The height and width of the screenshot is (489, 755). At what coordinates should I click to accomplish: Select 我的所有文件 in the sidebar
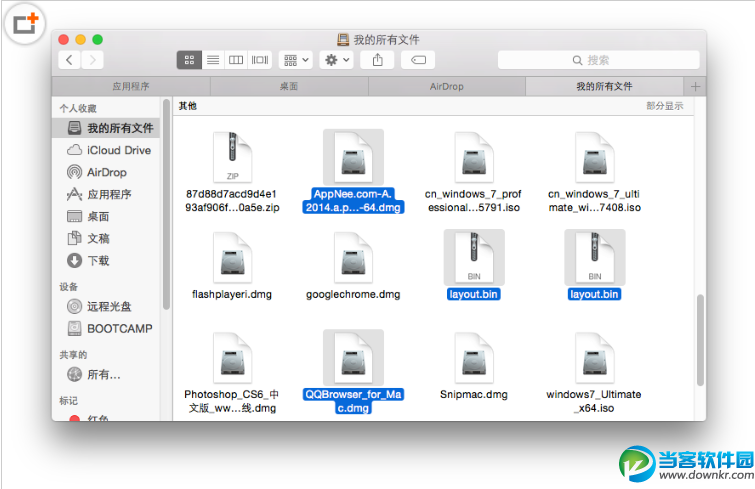coord(106,128)
